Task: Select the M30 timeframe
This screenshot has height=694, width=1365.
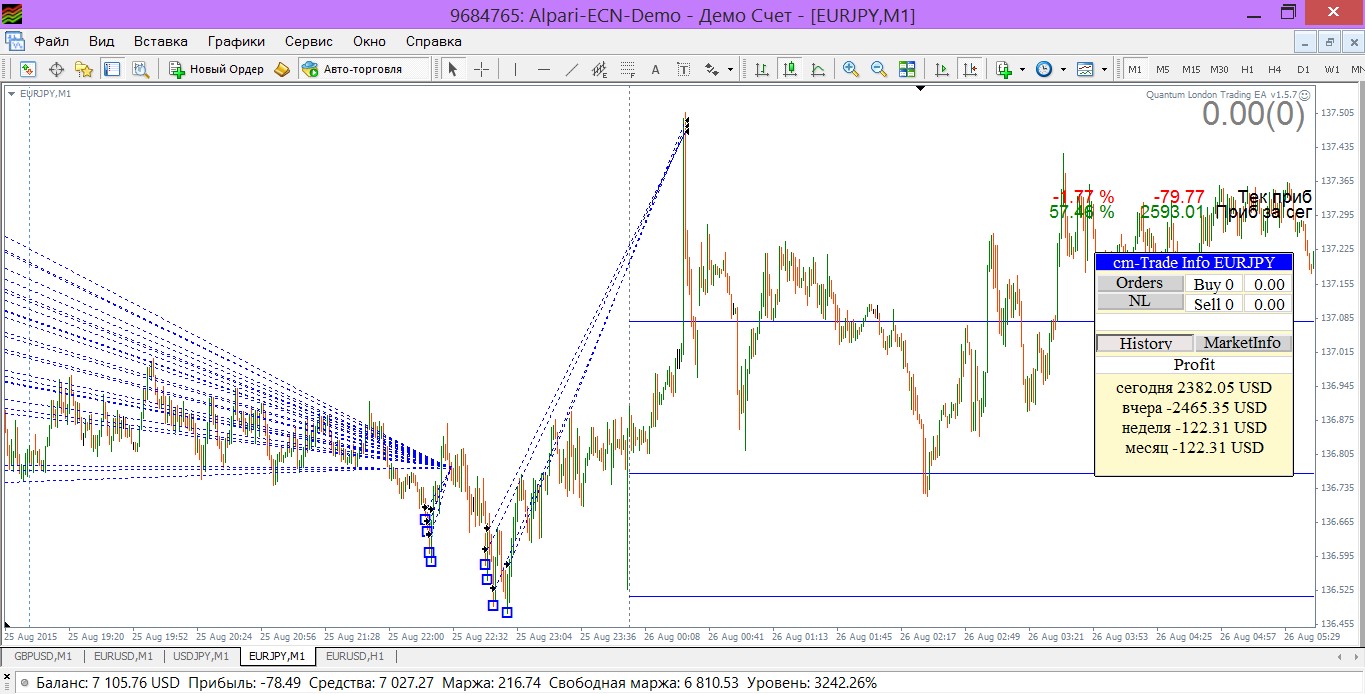Action: click(1219, 69)
